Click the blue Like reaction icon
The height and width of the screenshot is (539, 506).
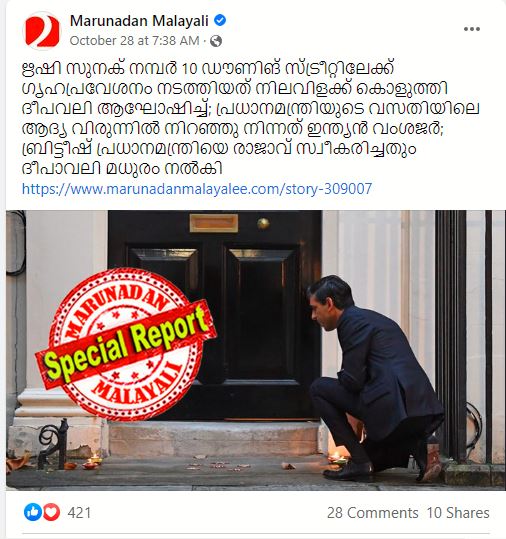pyautogui.click(x=33, y=512)
